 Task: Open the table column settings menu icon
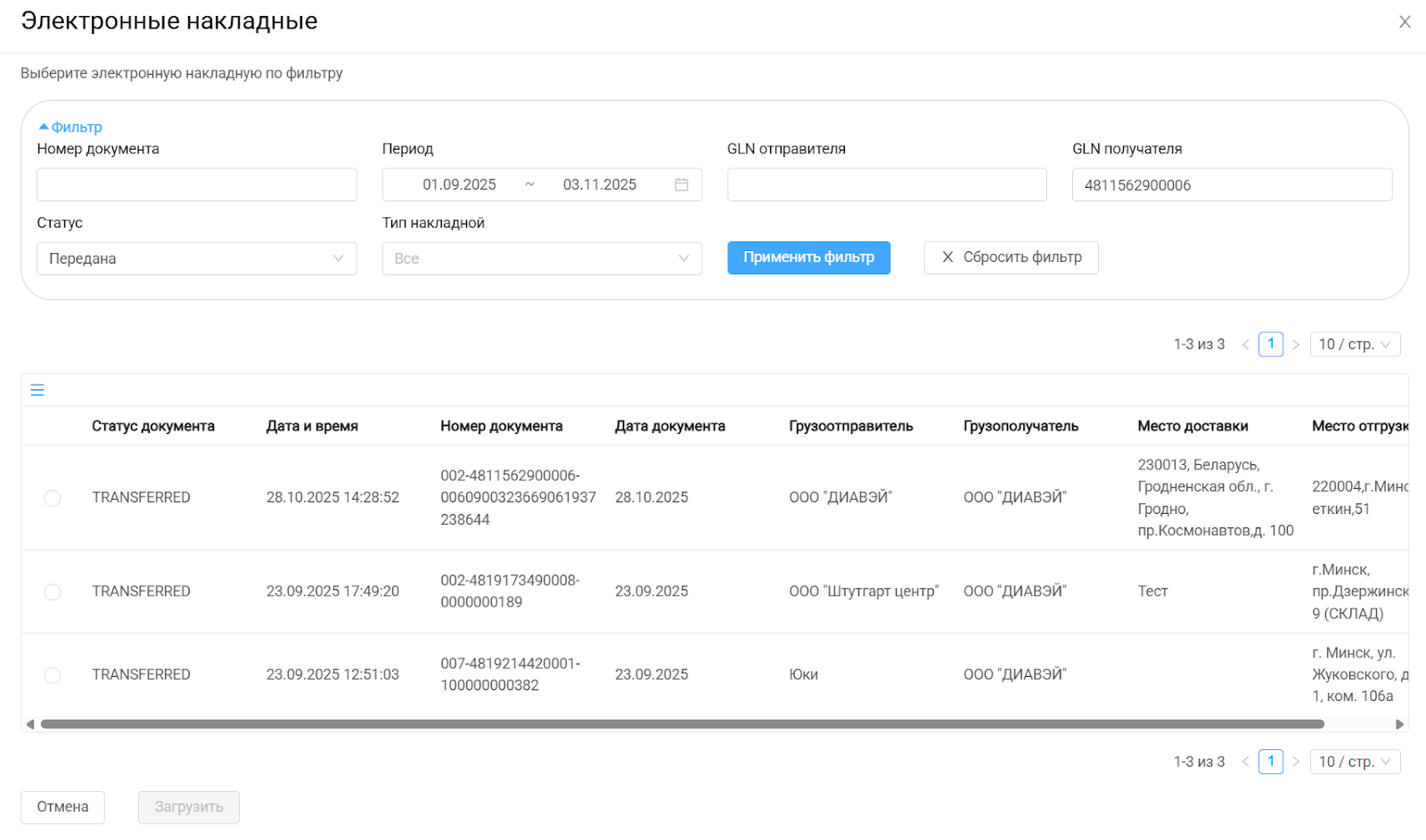click(x=37, y=390)
